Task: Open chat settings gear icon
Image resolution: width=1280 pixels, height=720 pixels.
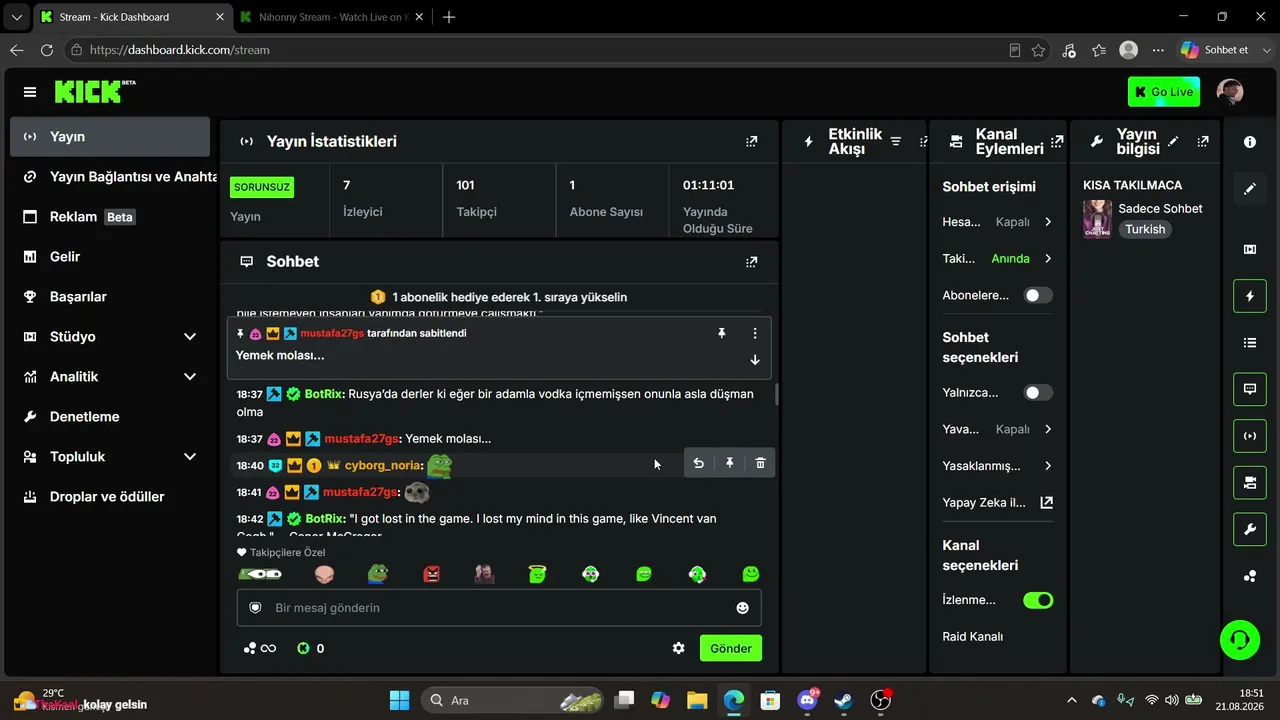Action: pyautogui.click(x=679, y=648)
